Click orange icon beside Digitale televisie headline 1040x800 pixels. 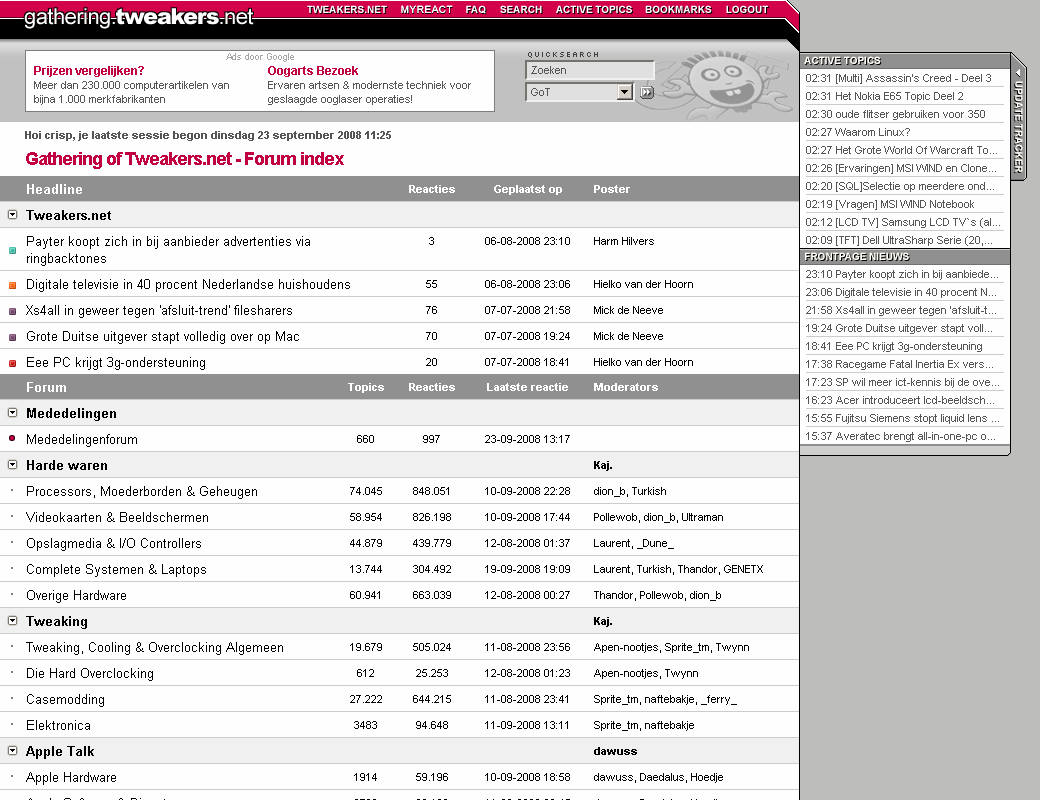(x=13, y=285)
